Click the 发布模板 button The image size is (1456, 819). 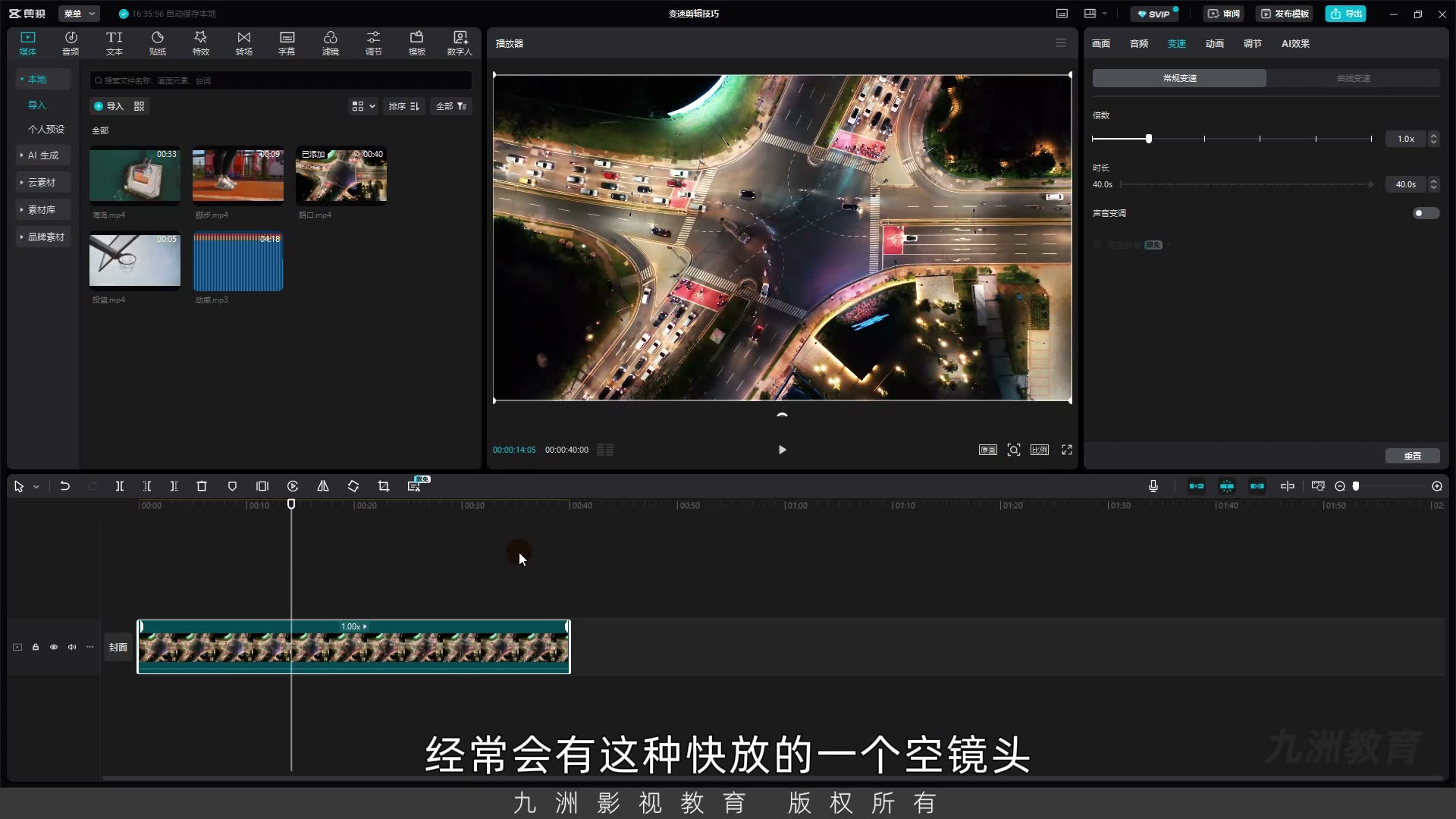(x=1285, y=14)
